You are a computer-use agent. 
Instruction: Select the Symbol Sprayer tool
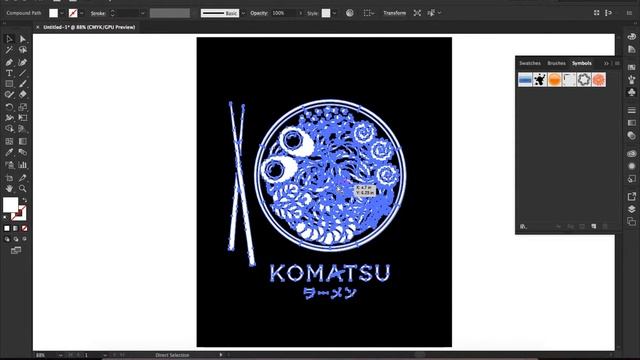tap(9, 165)
